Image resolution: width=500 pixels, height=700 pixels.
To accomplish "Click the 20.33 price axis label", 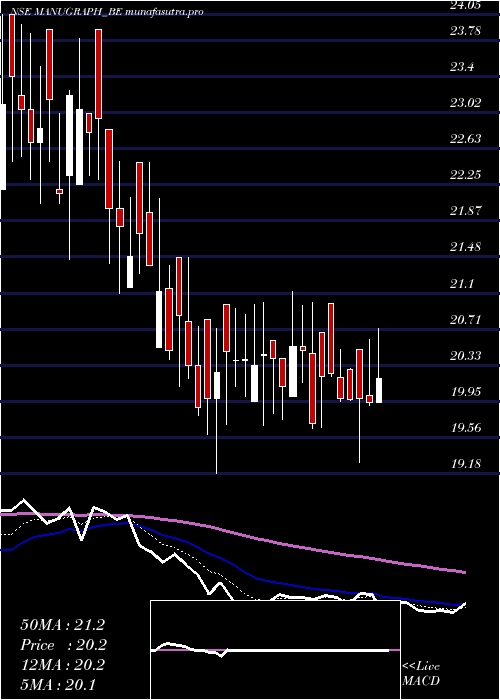I will (x=466, y=355).
